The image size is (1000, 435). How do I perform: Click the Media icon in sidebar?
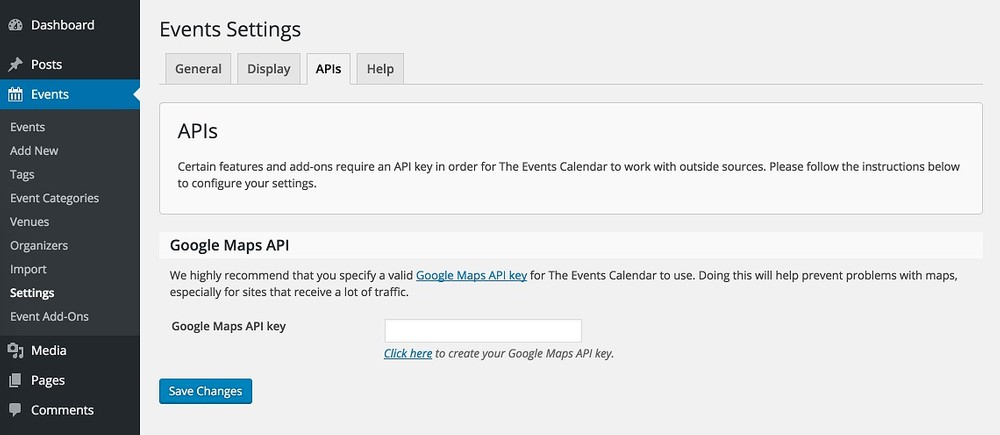pyautogui.click(x=15, y=350)
